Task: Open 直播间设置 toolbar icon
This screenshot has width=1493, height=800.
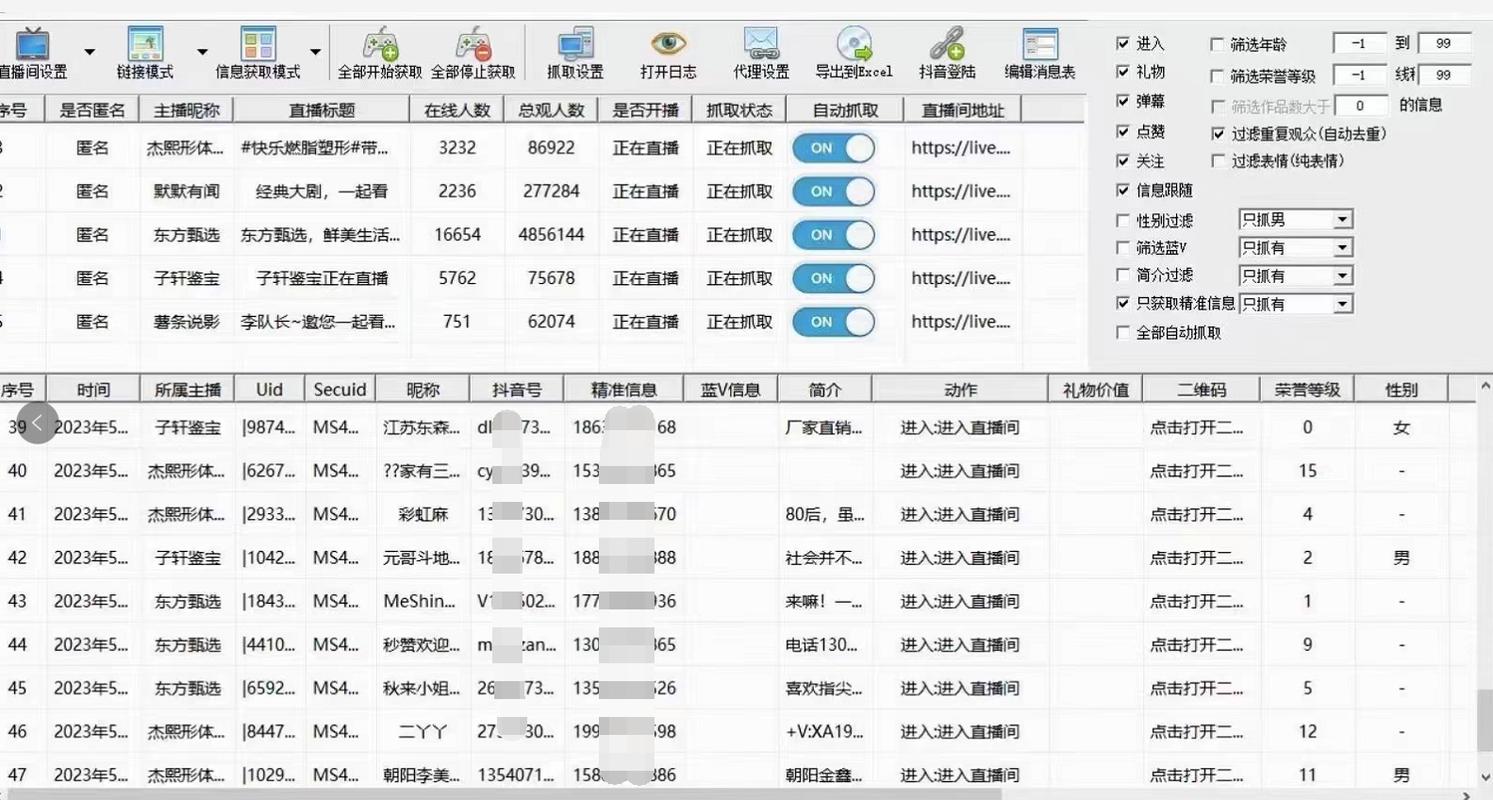Action: (32, 53)
